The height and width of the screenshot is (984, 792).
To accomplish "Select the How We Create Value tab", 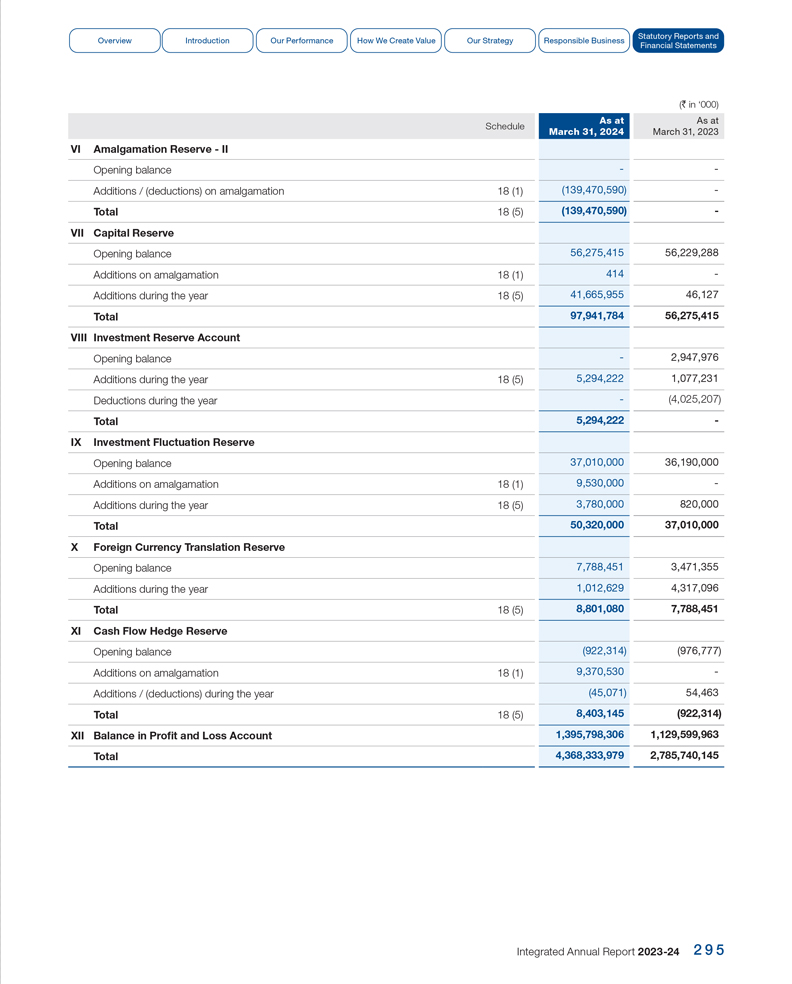I will (396, 41).
